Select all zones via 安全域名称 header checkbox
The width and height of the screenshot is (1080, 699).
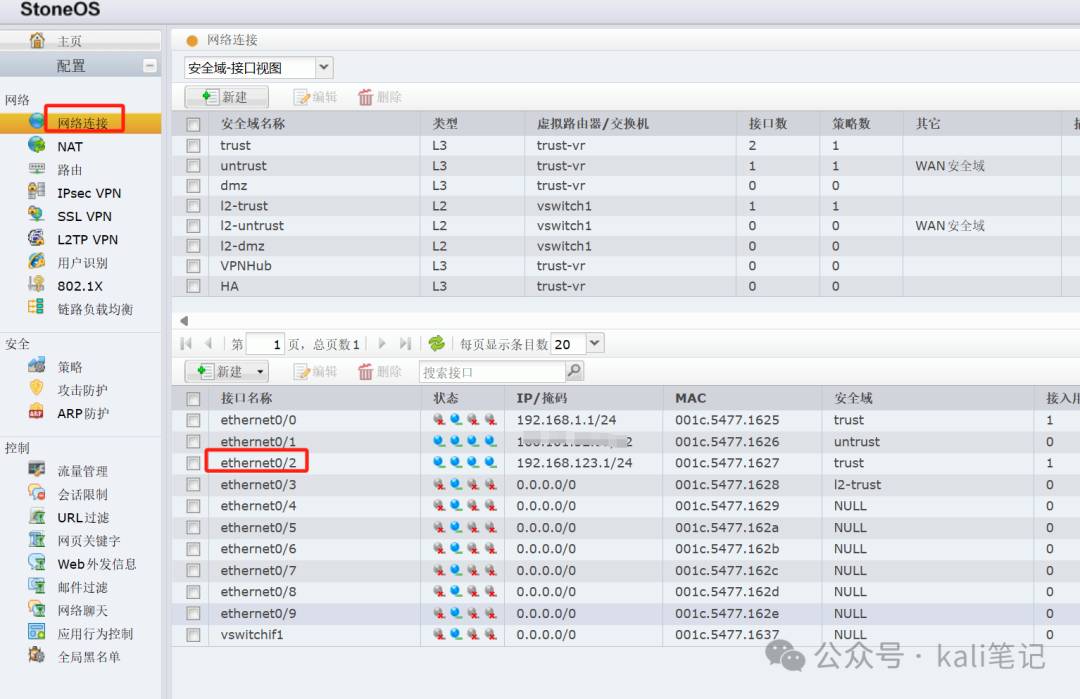(x=194, y=124)
